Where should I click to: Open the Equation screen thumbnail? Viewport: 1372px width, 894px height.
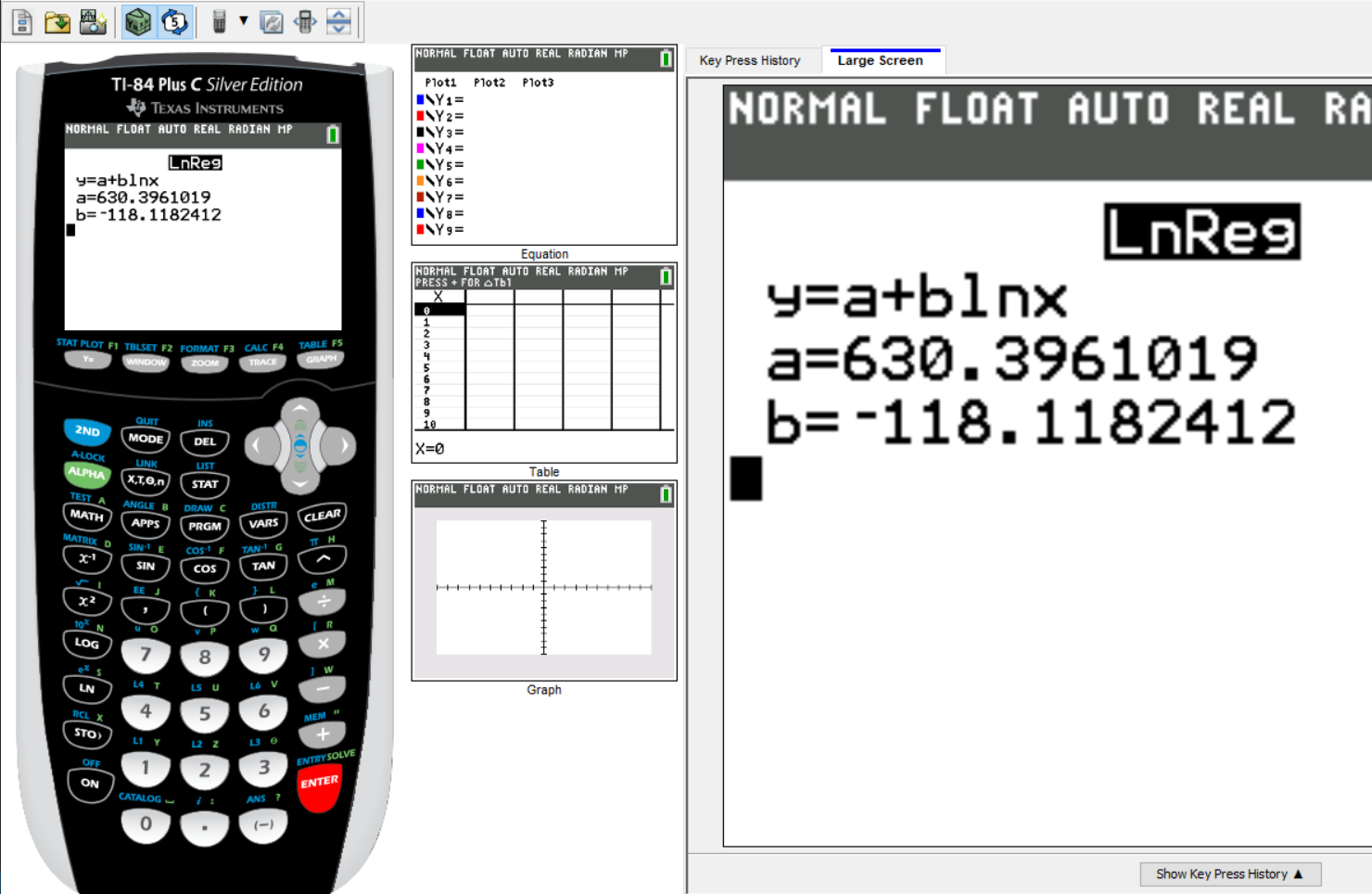coord(544,145)
